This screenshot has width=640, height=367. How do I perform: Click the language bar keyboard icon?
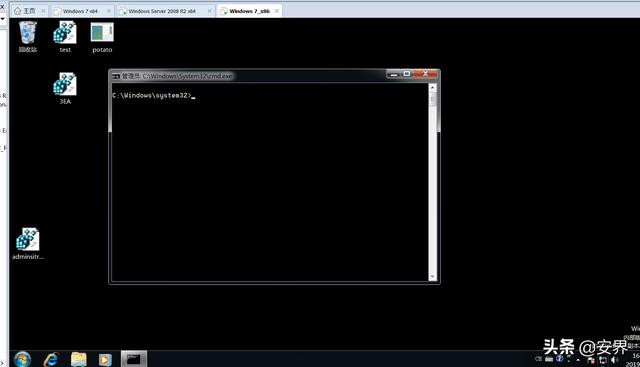click(x=549, y=359)
